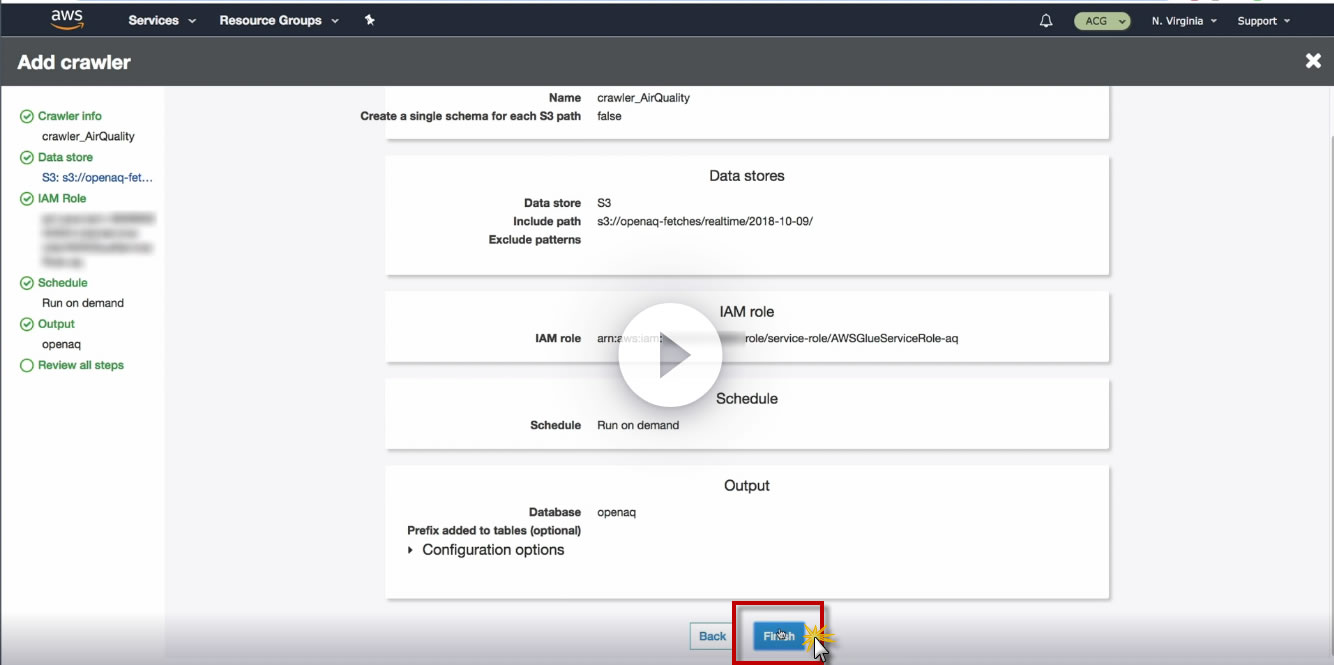Select the Review all steps item
The width and height of the screenshot is (1334, 665).
[81, 365]
